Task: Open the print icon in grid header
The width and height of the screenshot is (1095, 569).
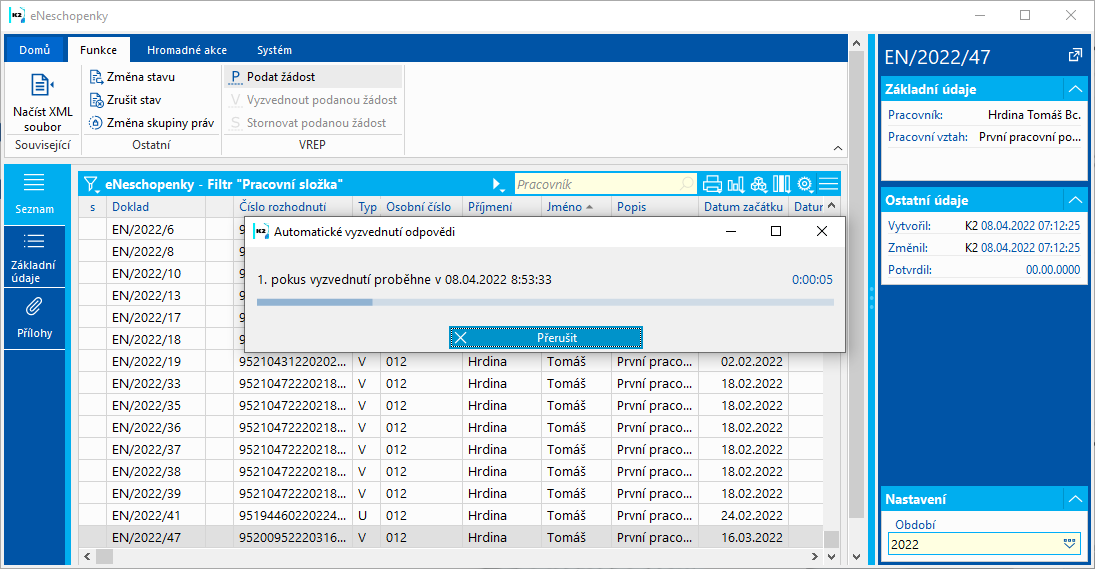Action: [x=713, y=184]
